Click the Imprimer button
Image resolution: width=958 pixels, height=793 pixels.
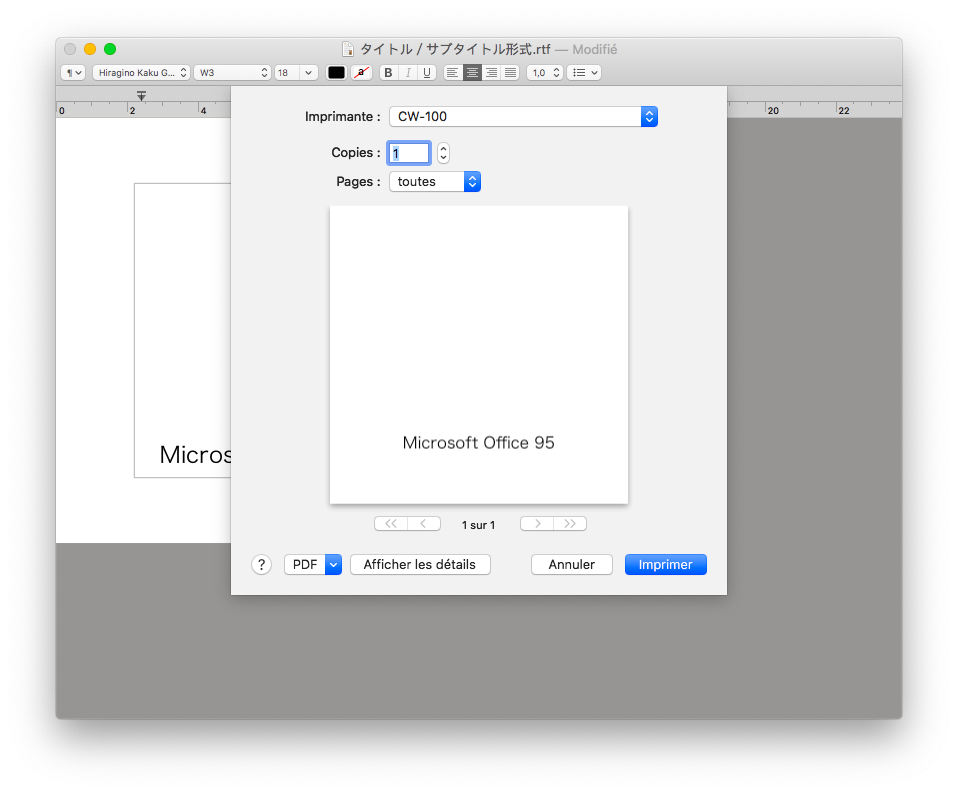coord(665,565)
